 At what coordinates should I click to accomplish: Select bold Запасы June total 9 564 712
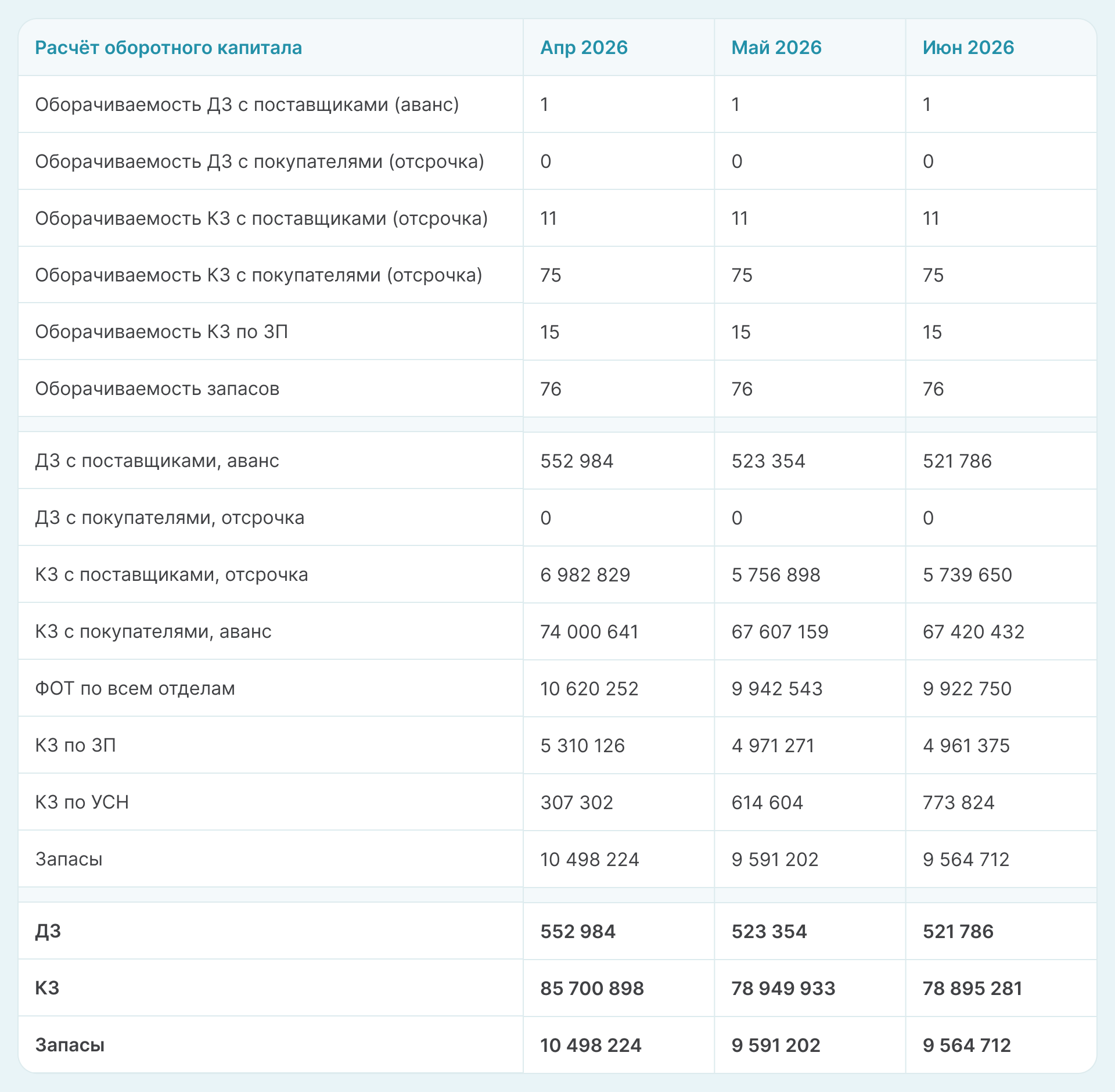click(x=966, y=1045)
